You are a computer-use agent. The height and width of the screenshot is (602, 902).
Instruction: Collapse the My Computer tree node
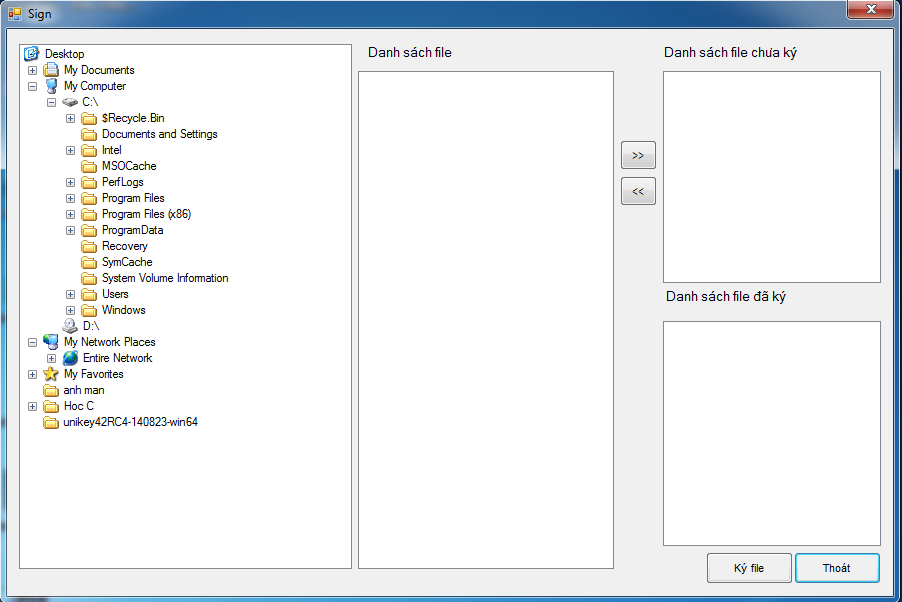pos(32,86)
